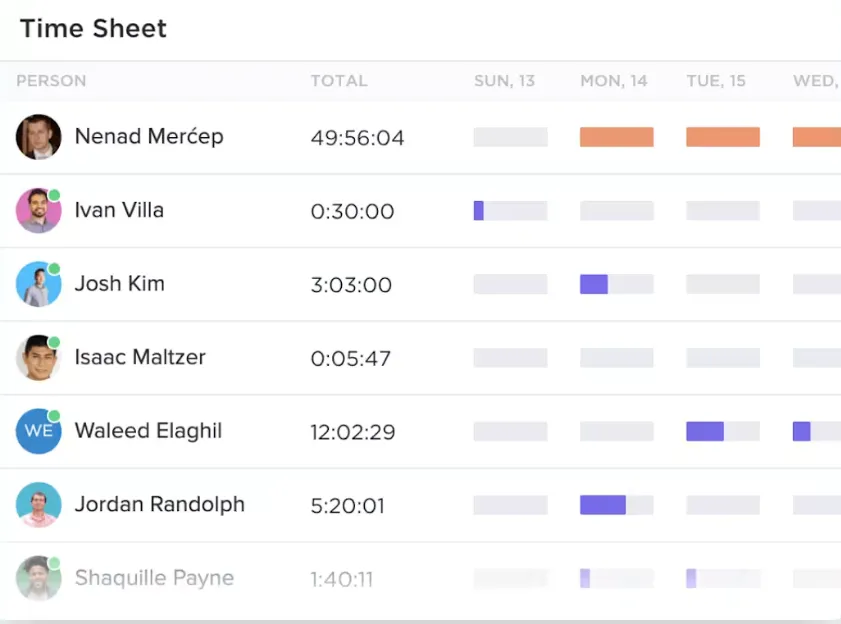Click Josh Kim's total 3:03:00
The height and width of the screenshot is (624, 841).
[x=351, y=285]
